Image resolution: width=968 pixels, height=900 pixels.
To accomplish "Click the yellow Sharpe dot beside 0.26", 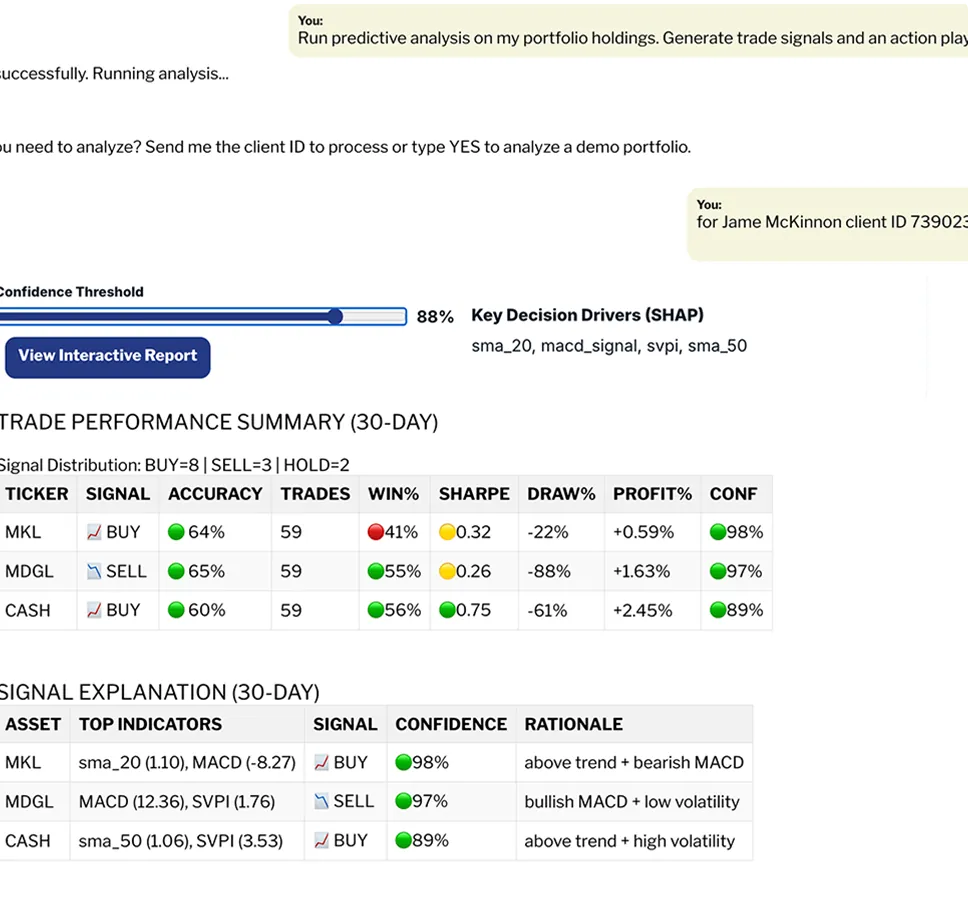I will tap(447, 572).
